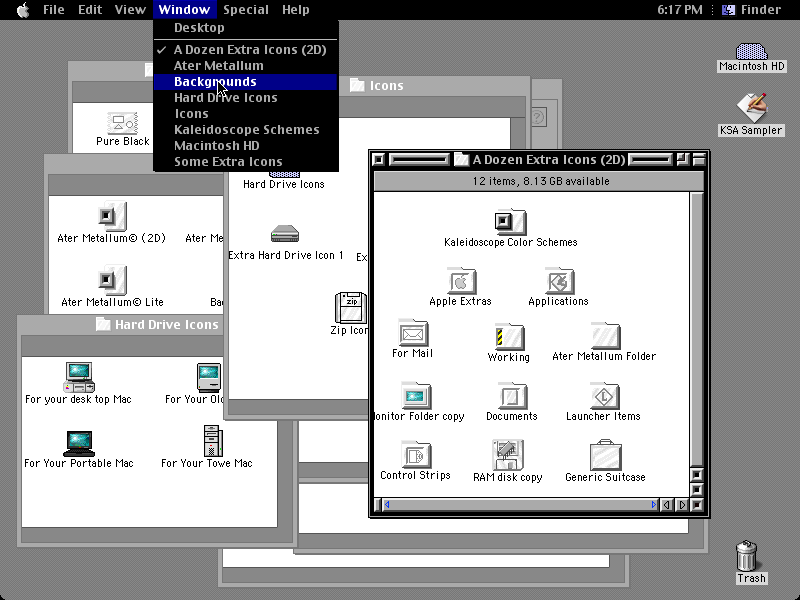Click the zoom box of A Dozen Extra Icons window

click(682, 160)
